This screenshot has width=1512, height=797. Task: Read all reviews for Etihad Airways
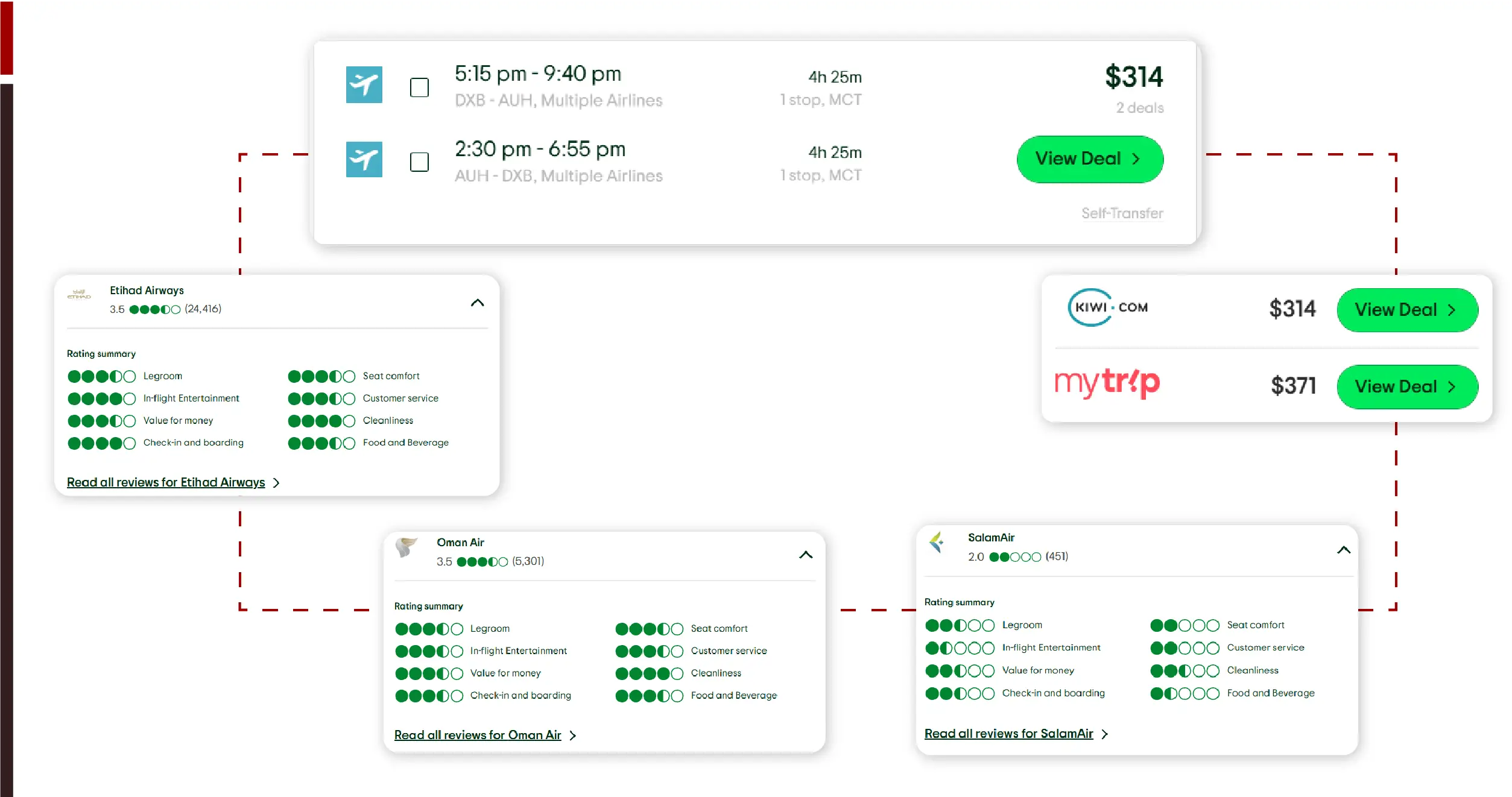[166, 482]
